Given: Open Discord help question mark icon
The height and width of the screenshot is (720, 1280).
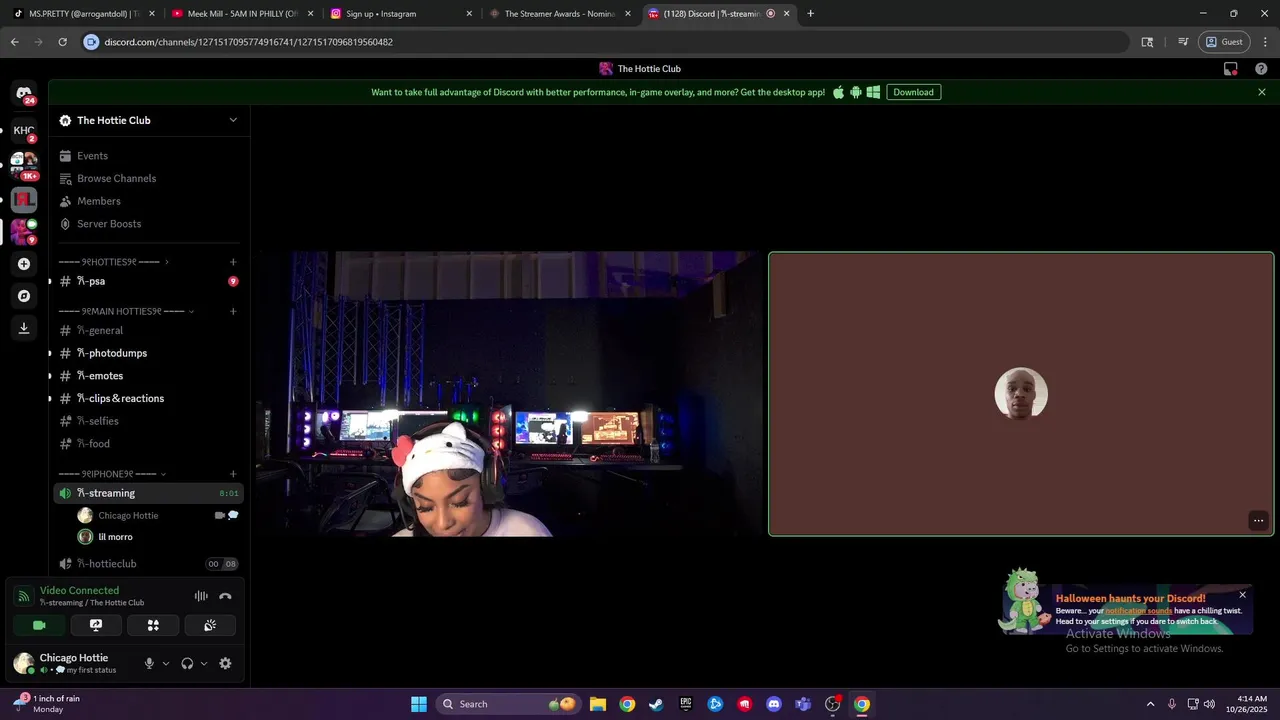Looking at the screenshot, I should [x=1261, y=69].
